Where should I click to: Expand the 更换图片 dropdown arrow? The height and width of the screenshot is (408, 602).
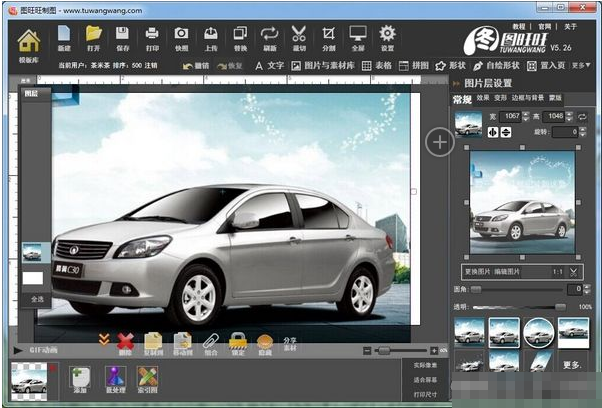[x=574, y=271]
